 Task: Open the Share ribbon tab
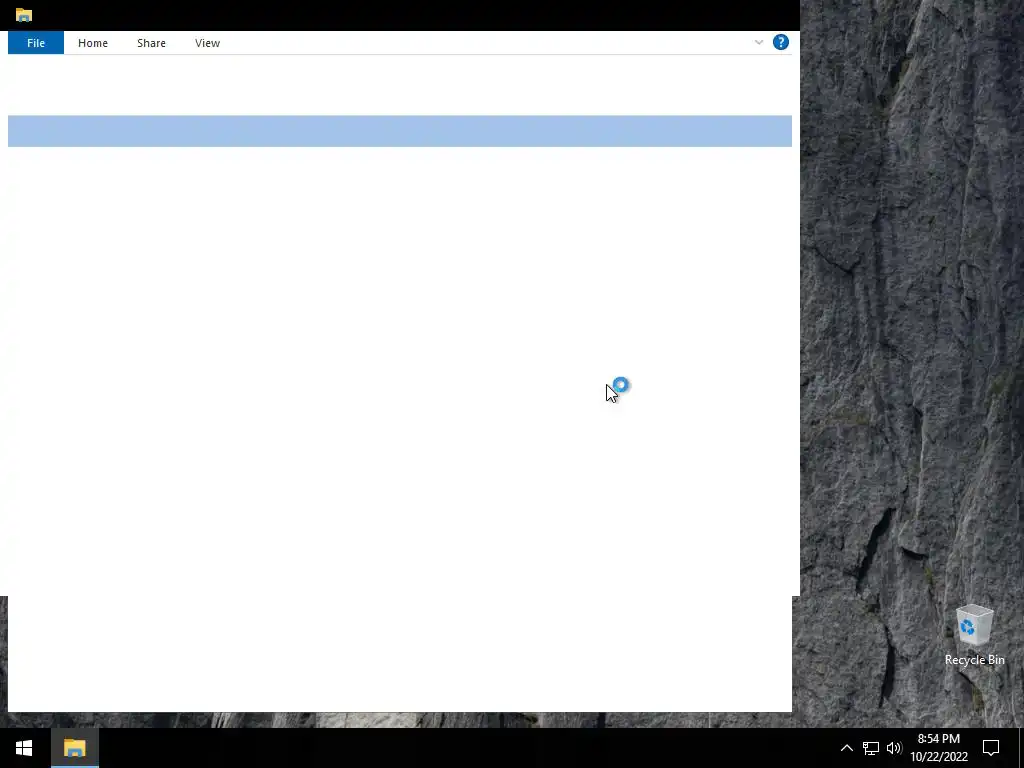pyautogui.click(x=151, y=43)
